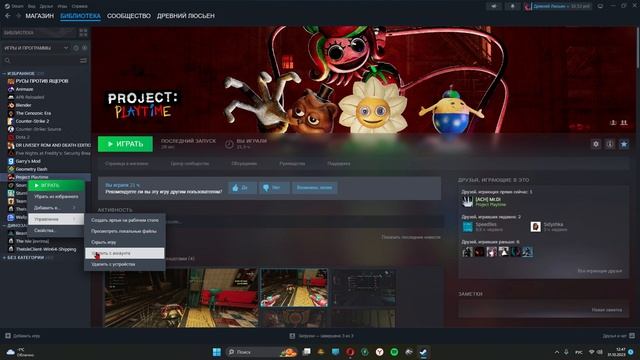
Task: Select Удалить с аккаунта option
Action: [x=125, y=253]
